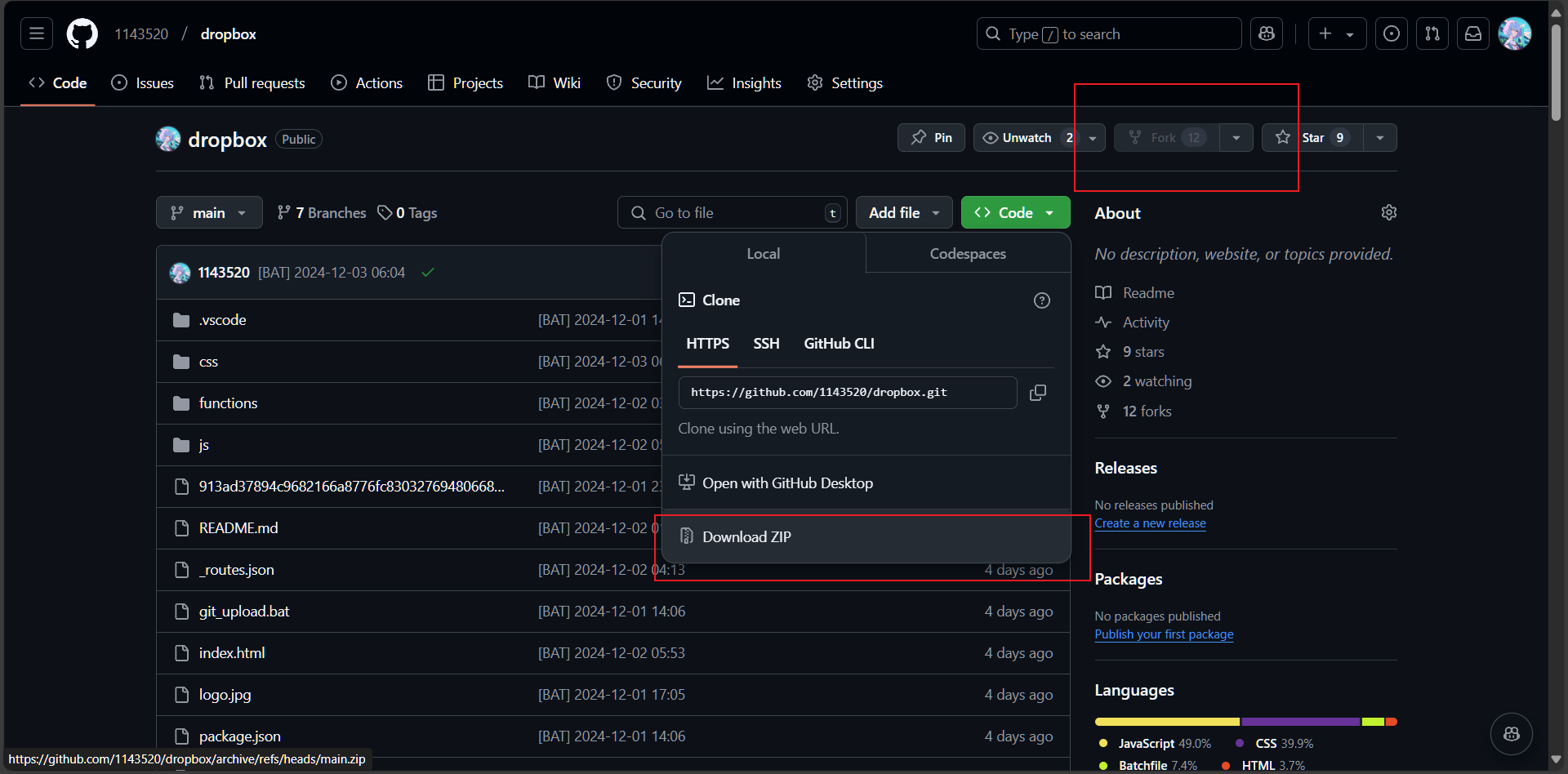Open the functions folder

[x=228, y=403]
